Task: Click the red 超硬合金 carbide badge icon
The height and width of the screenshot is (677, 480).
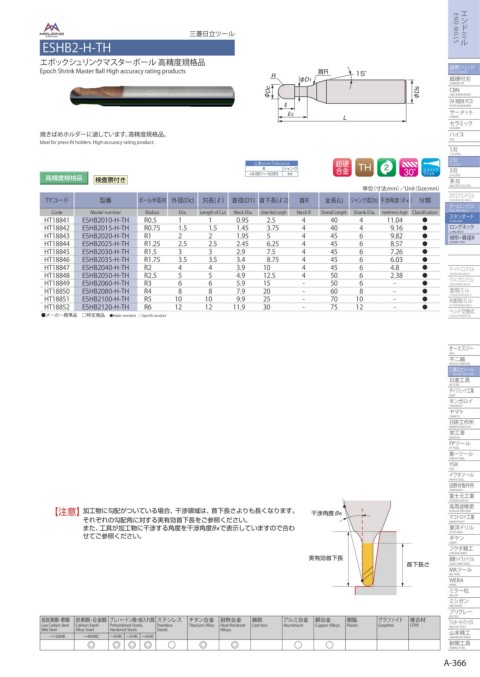Action: 342,167
